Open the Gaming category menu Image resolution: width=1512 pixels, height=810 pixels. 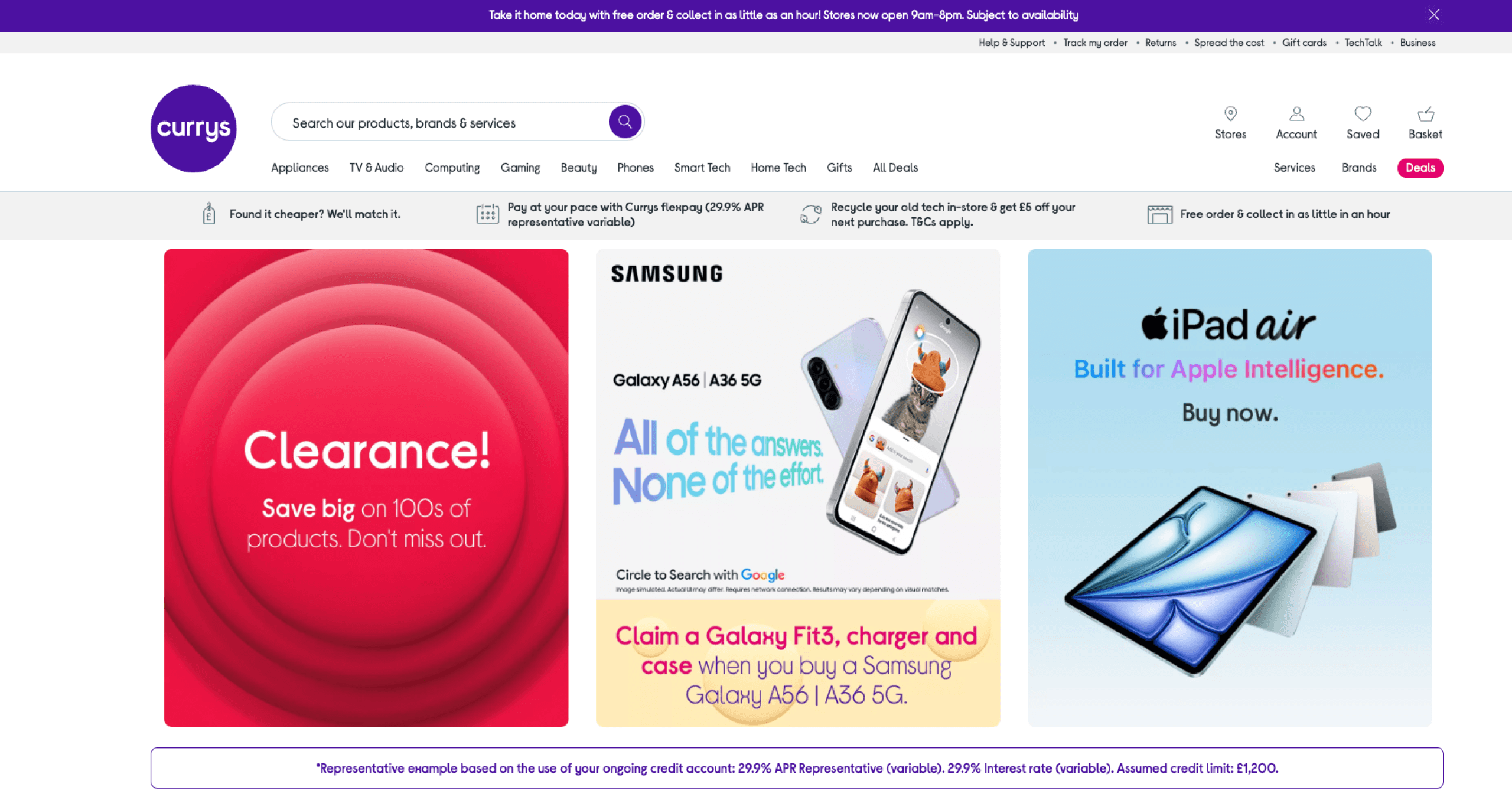click(520, 168)
